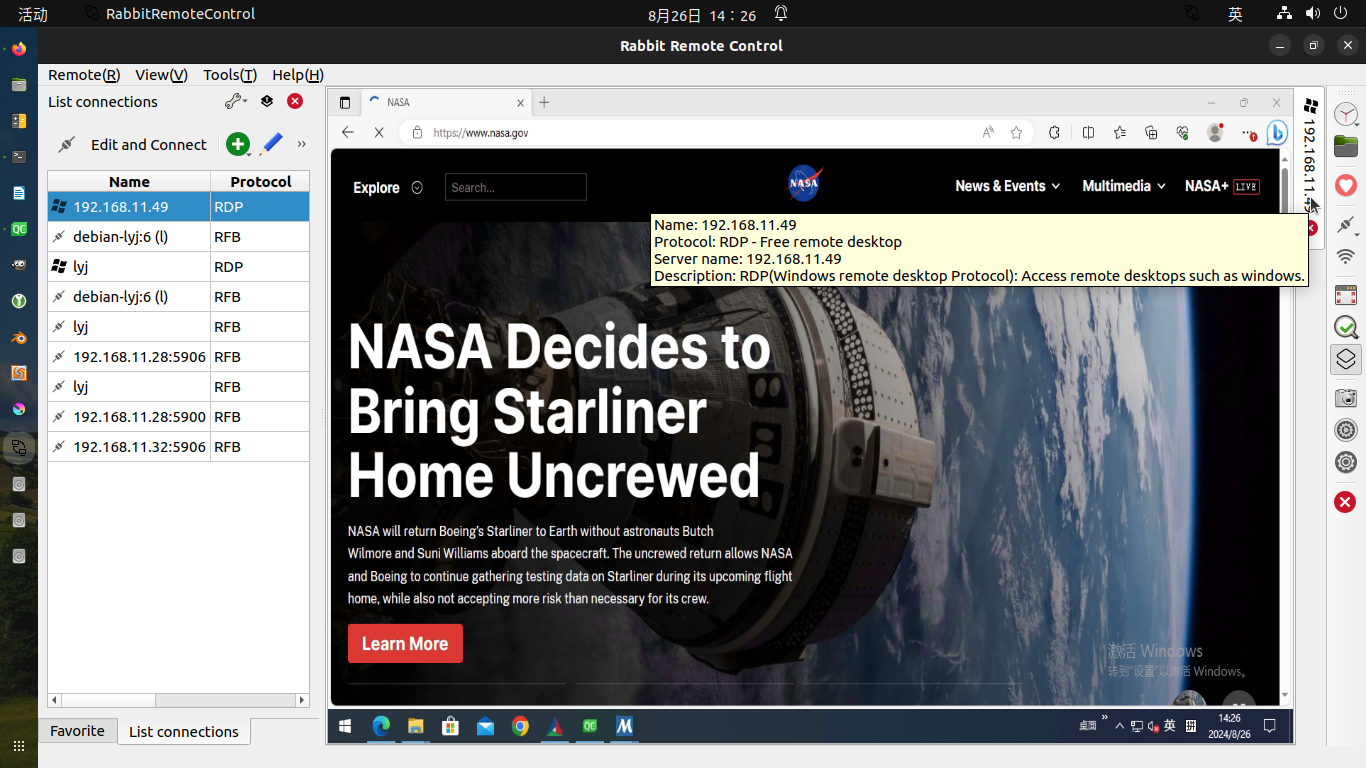Close the NASA browser tab
1366x768 pixels.
click(520, 102)
